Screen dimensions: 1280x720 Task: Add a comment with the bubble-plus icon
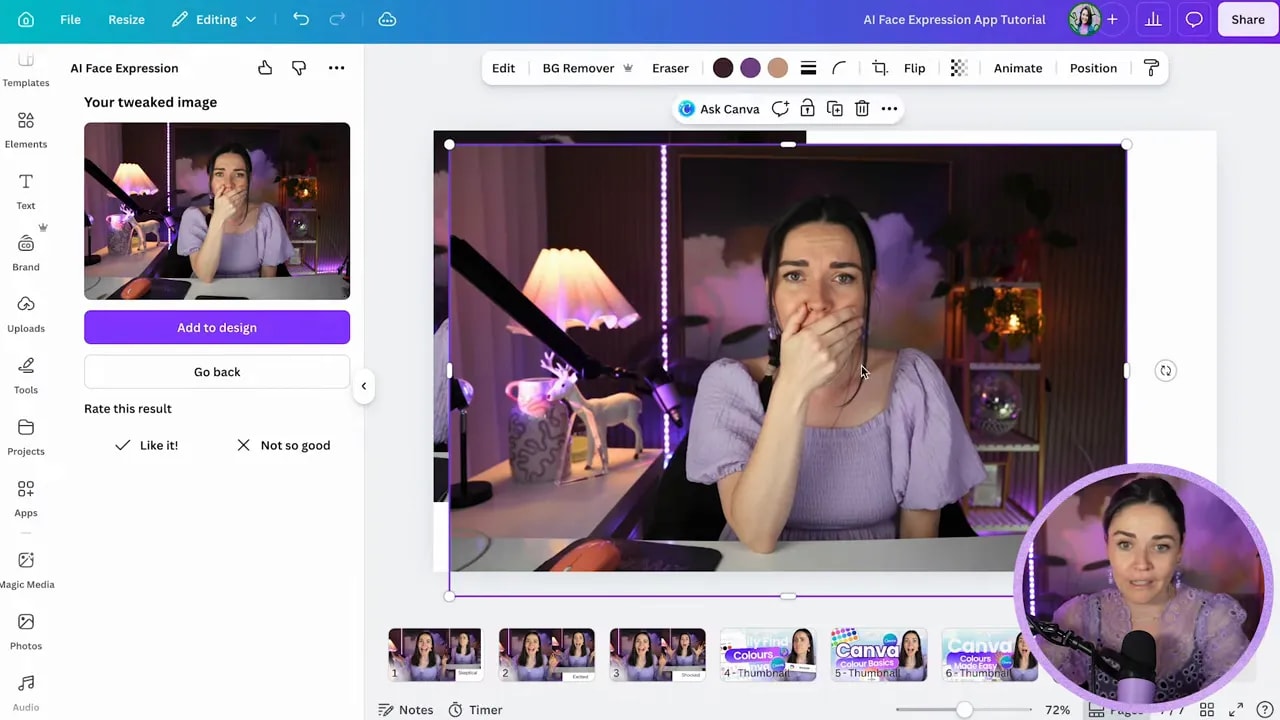780,109
